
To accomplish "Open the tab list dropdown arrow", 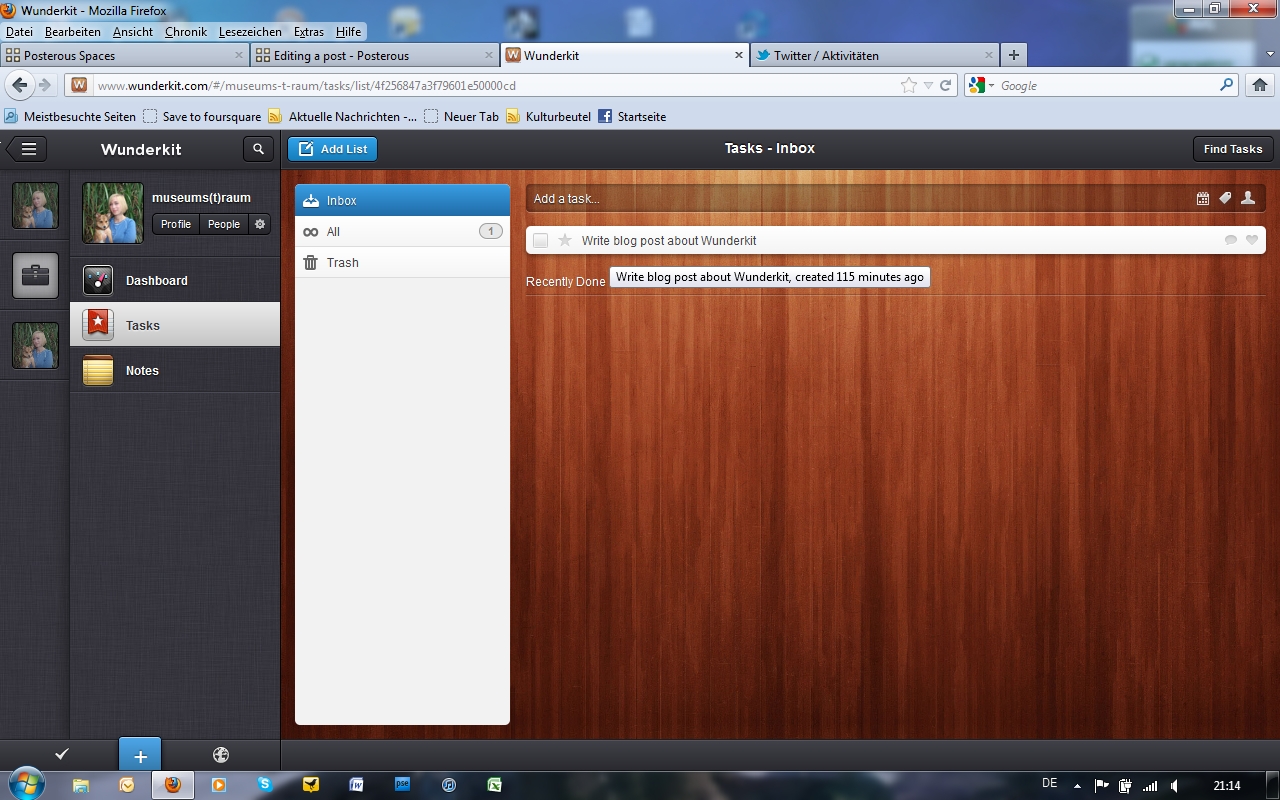I will click(x=1270, y=55).
